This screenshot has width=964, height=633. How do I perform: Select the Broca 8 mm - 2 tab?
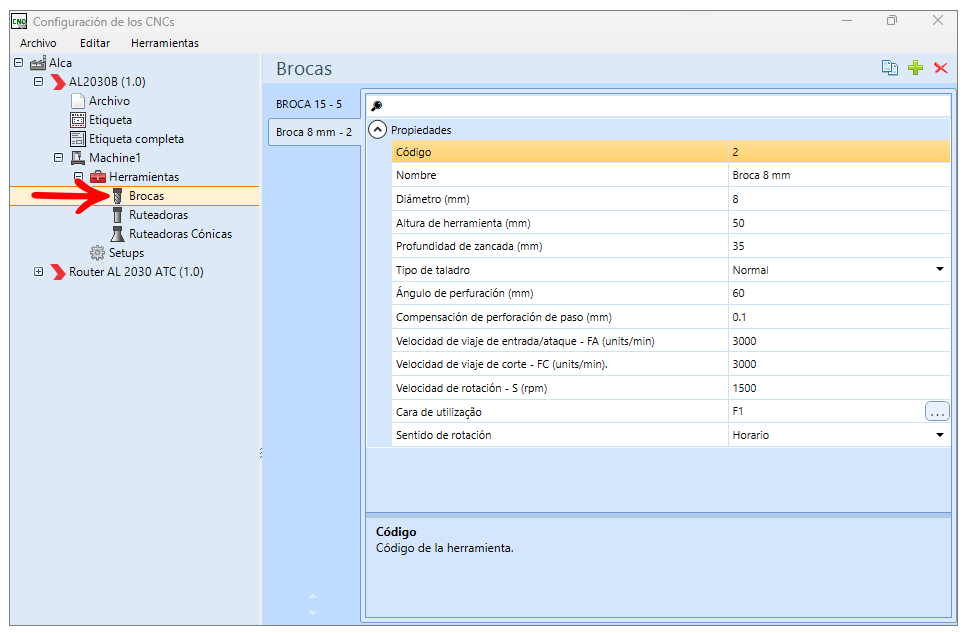click(314, 132)
